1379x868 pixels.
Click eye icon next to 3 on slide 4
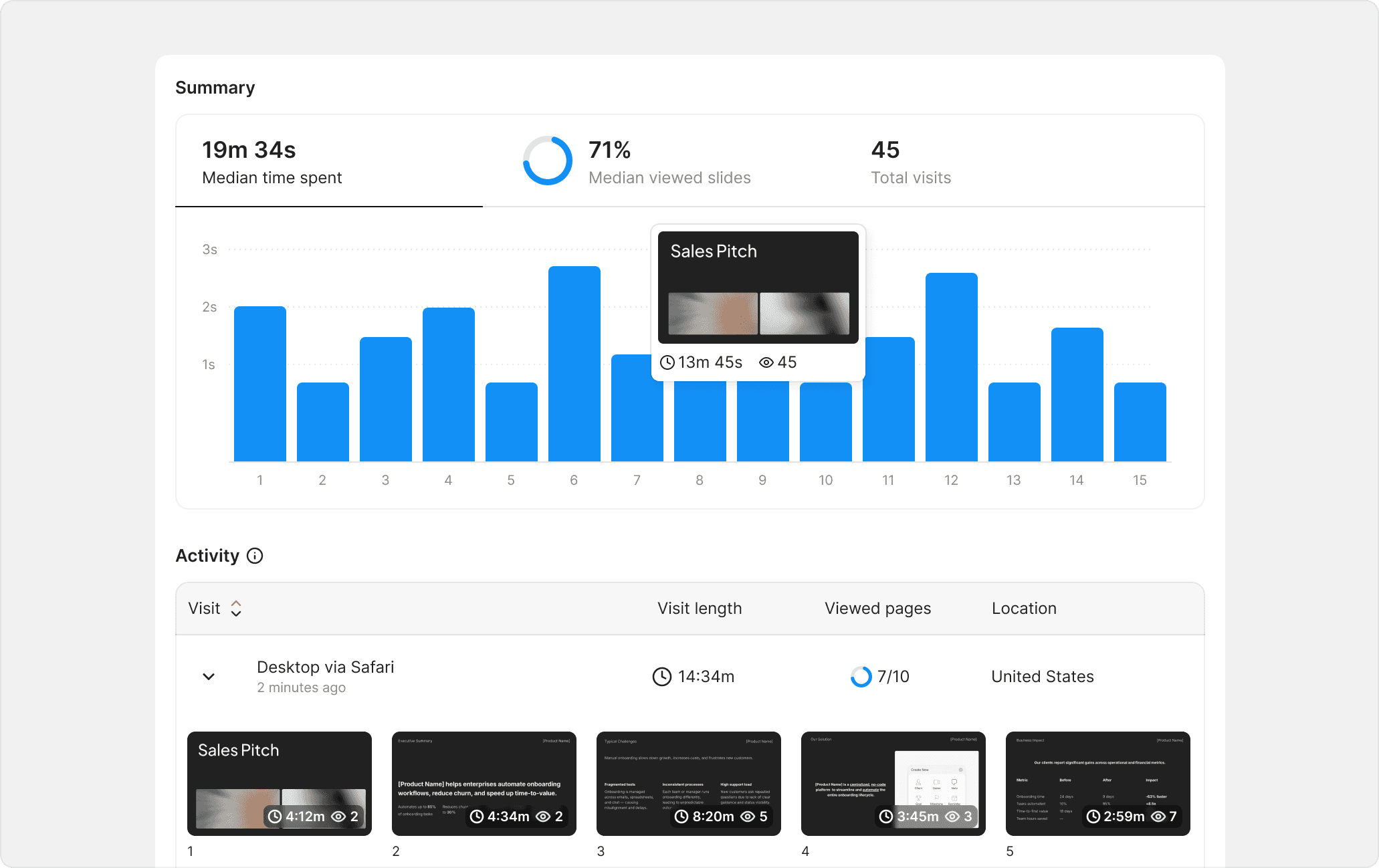pyautogui.click(x=952, y=817)
